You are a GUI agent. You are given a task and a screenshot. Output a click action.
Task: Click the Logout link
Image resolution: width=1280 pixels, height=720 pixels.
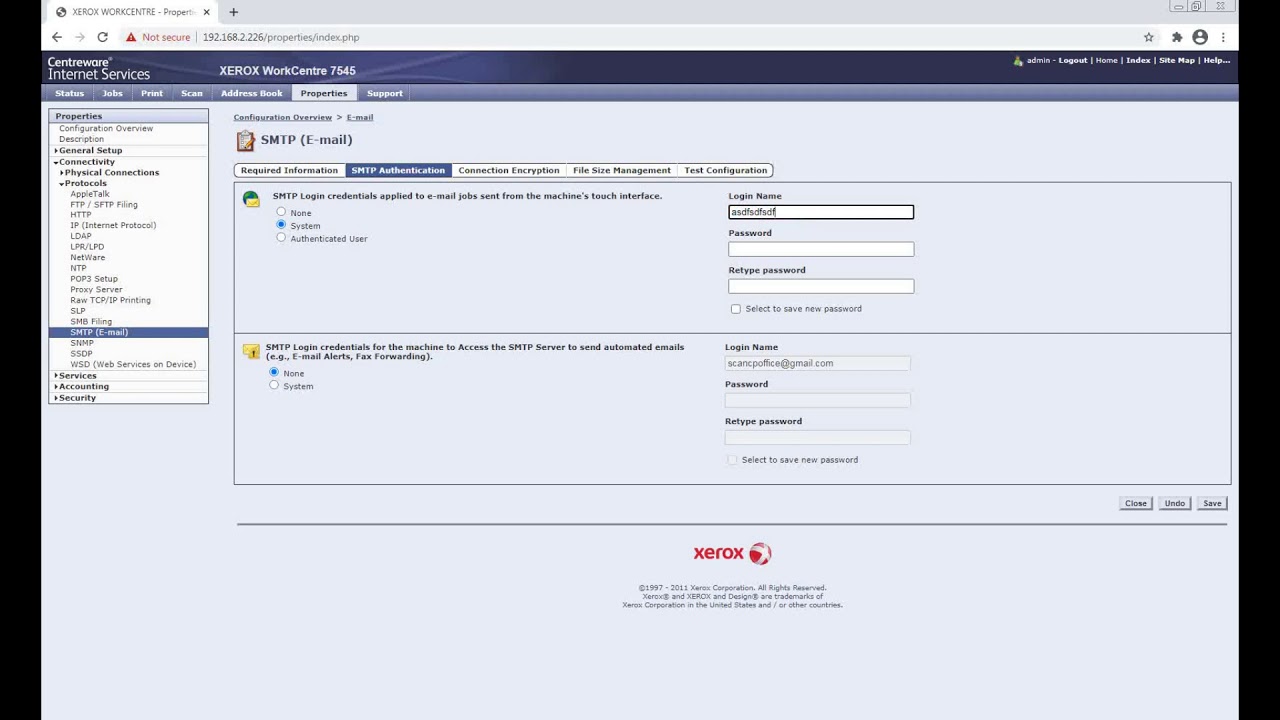pyautogui.click(x=1073, y=60)
